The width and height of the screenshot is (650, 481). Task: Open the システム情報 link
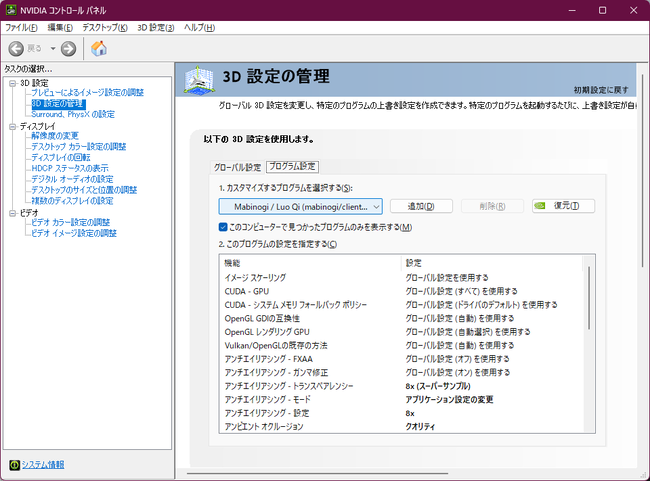43,465
